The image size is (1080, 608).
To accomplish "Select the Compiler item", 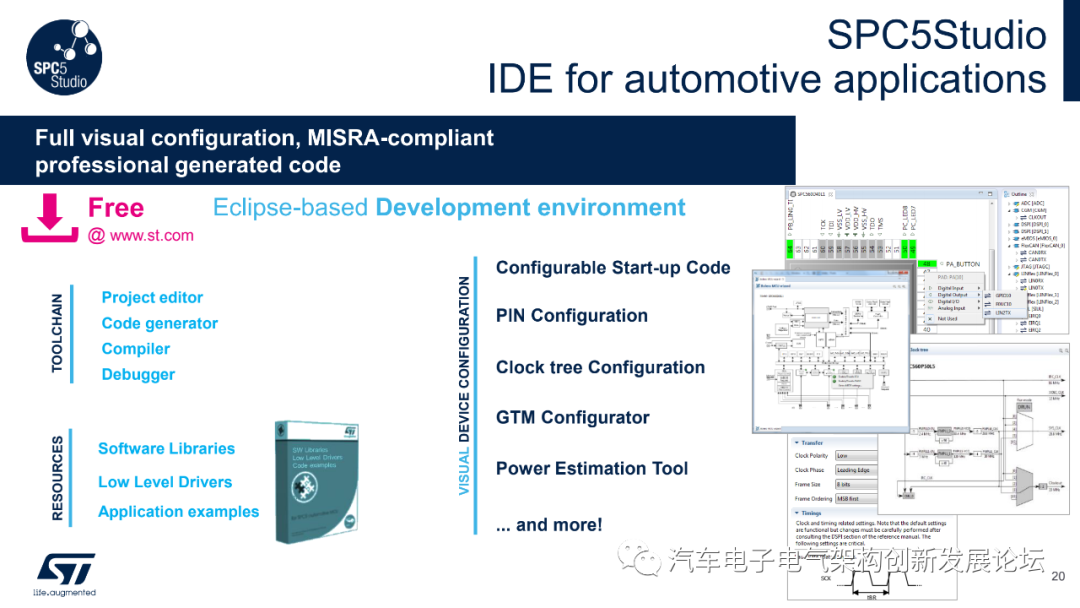I will pyautogui.click(x=136, y=348).
